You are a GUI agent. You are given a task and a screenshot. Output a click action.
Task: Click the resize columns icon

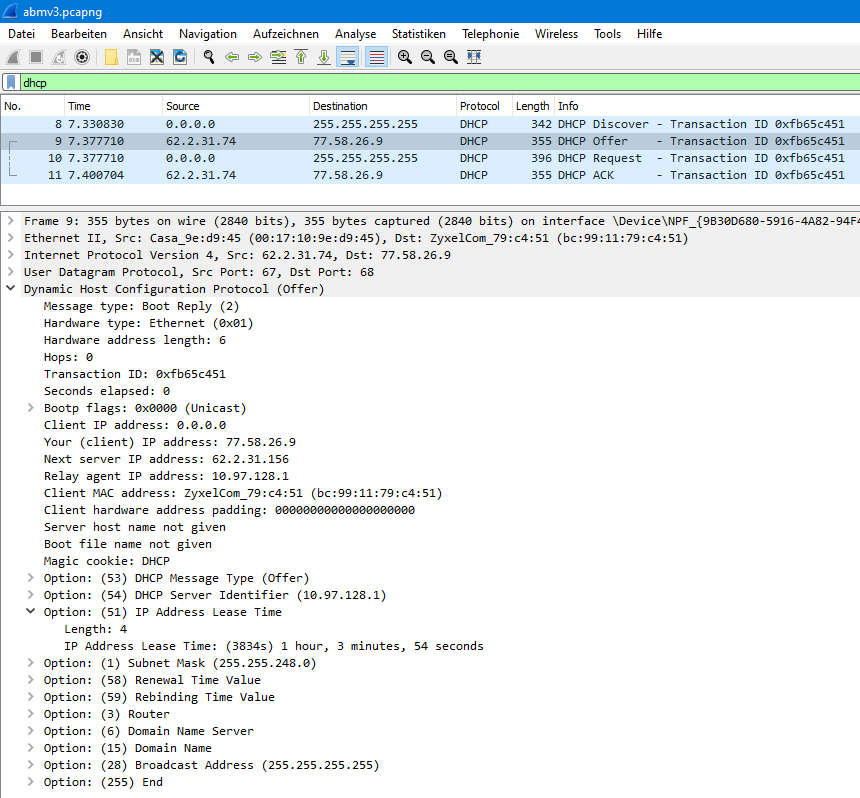point(474,57)
